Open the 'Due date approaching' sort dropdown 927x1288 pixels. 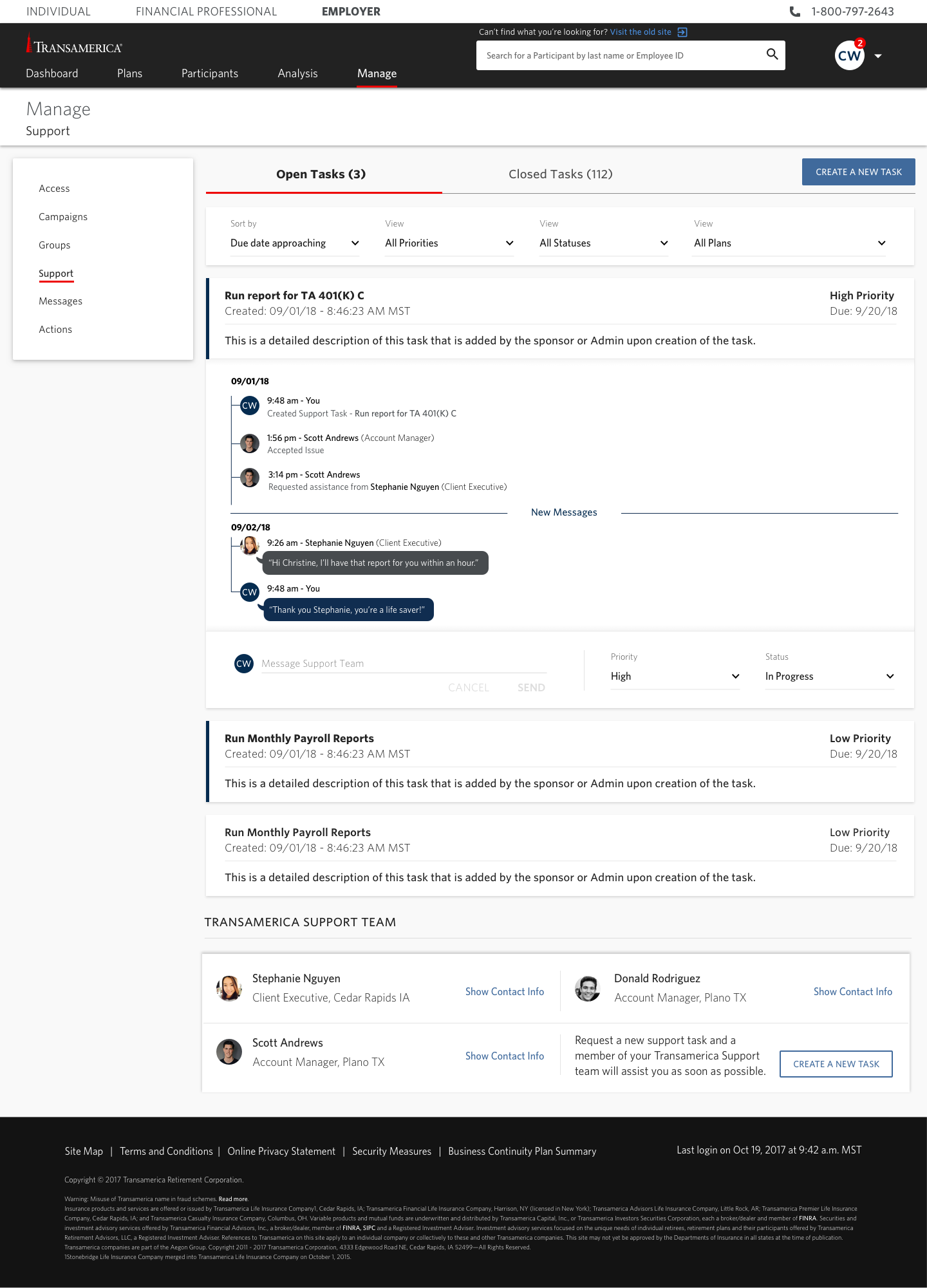point(295,243)
